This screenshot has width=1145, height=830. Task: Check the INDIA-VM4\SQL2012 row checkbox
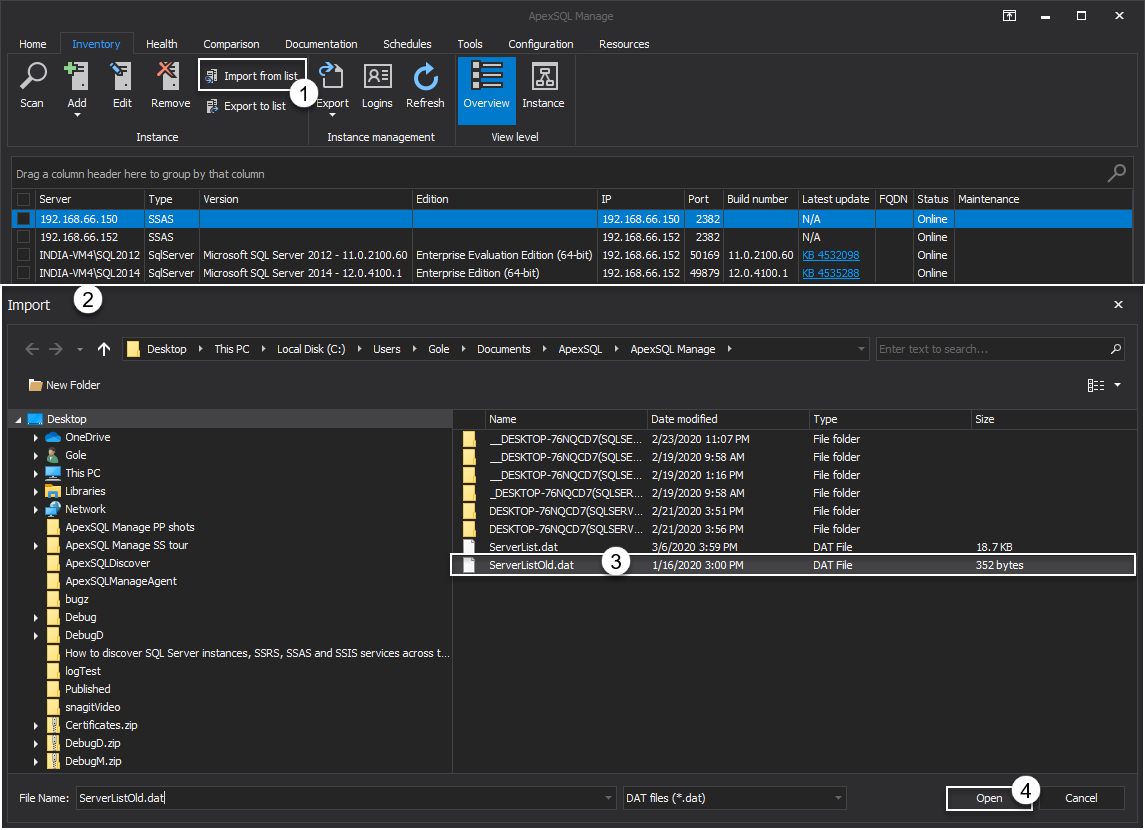[x=24, y=255]
